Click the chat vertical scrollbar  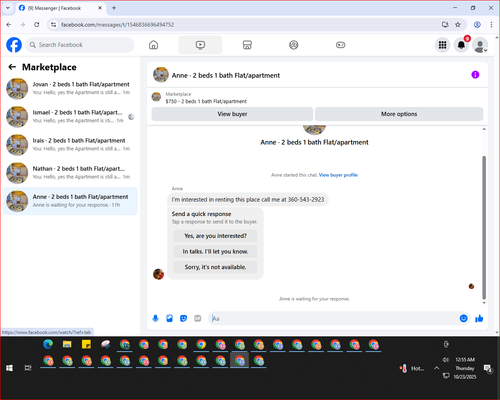[484, 227]
